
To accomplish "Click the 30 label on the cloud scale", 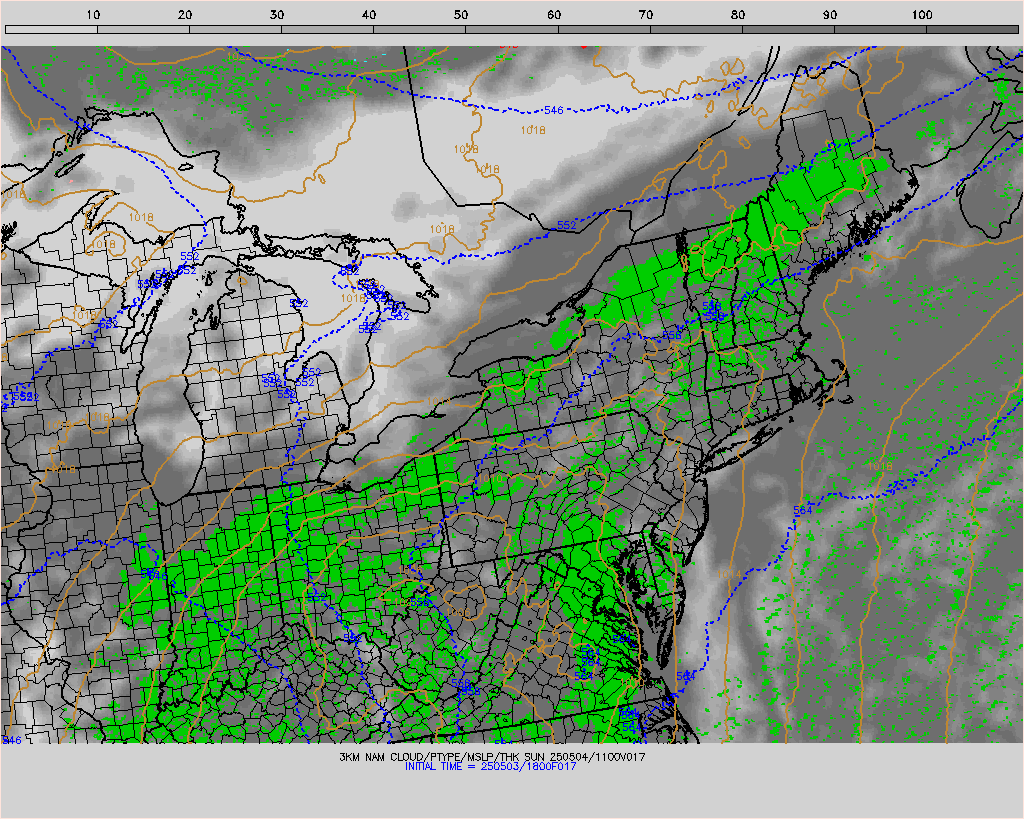I will [277, 15].
